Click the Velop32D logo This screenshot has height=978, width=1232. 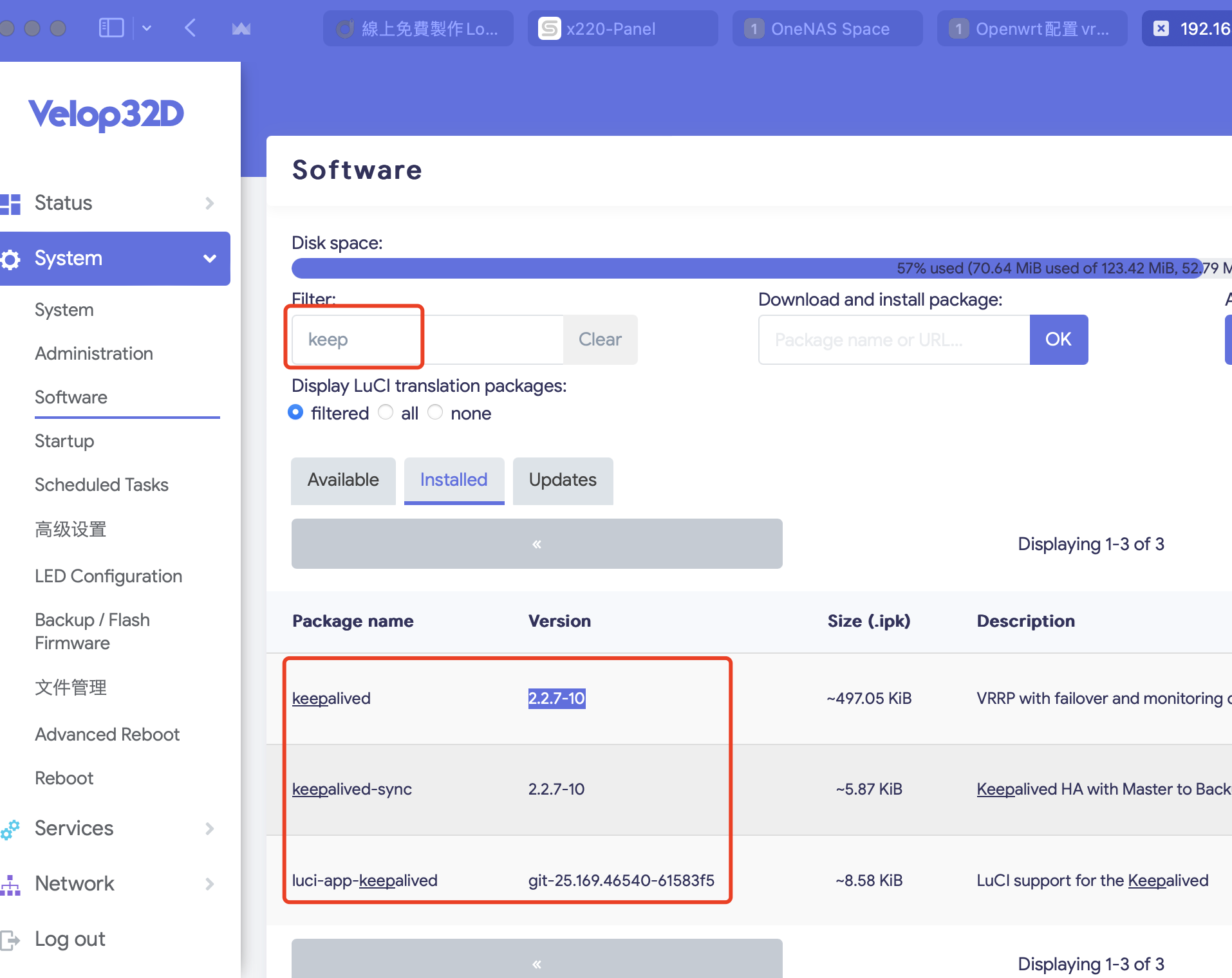[x=106, y=115]
